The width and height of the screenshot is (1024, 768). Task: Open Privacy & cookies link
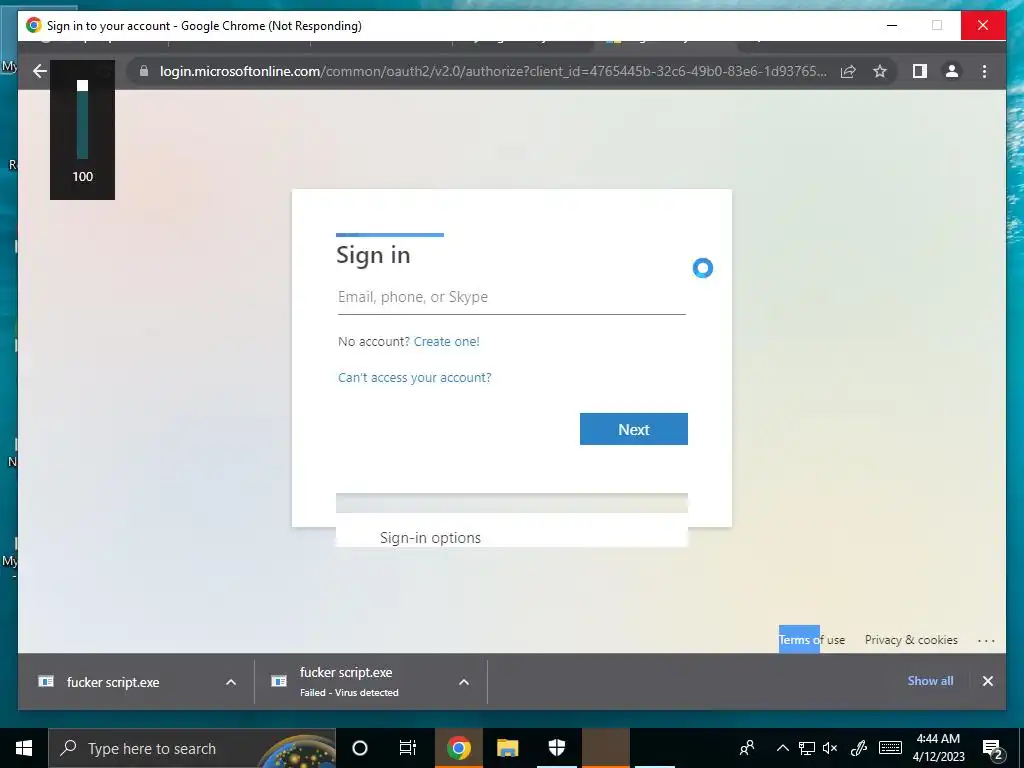911,640
